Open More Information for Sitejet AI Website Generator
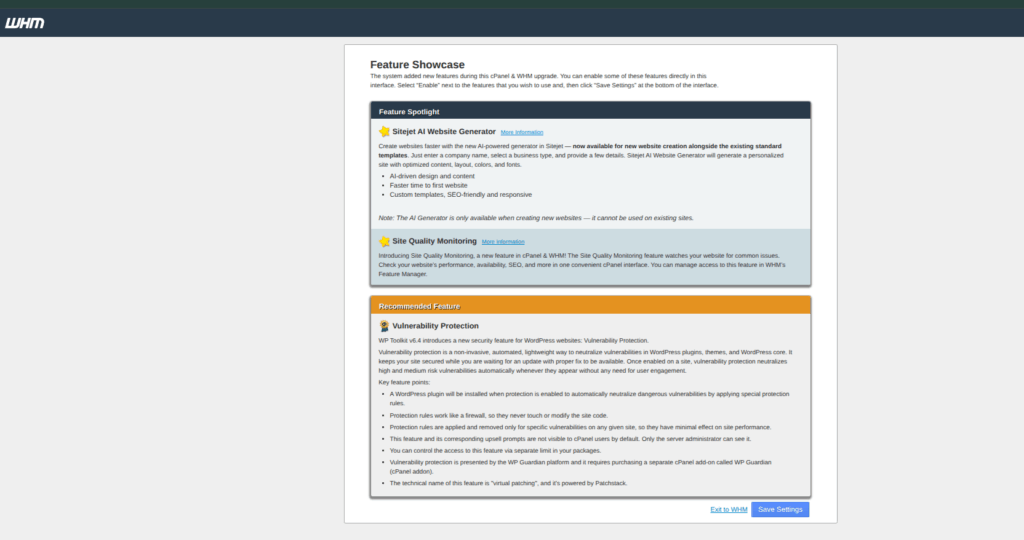Image resolution: width=1024 pixels, height=540 pixels. (x=522, y=132)
